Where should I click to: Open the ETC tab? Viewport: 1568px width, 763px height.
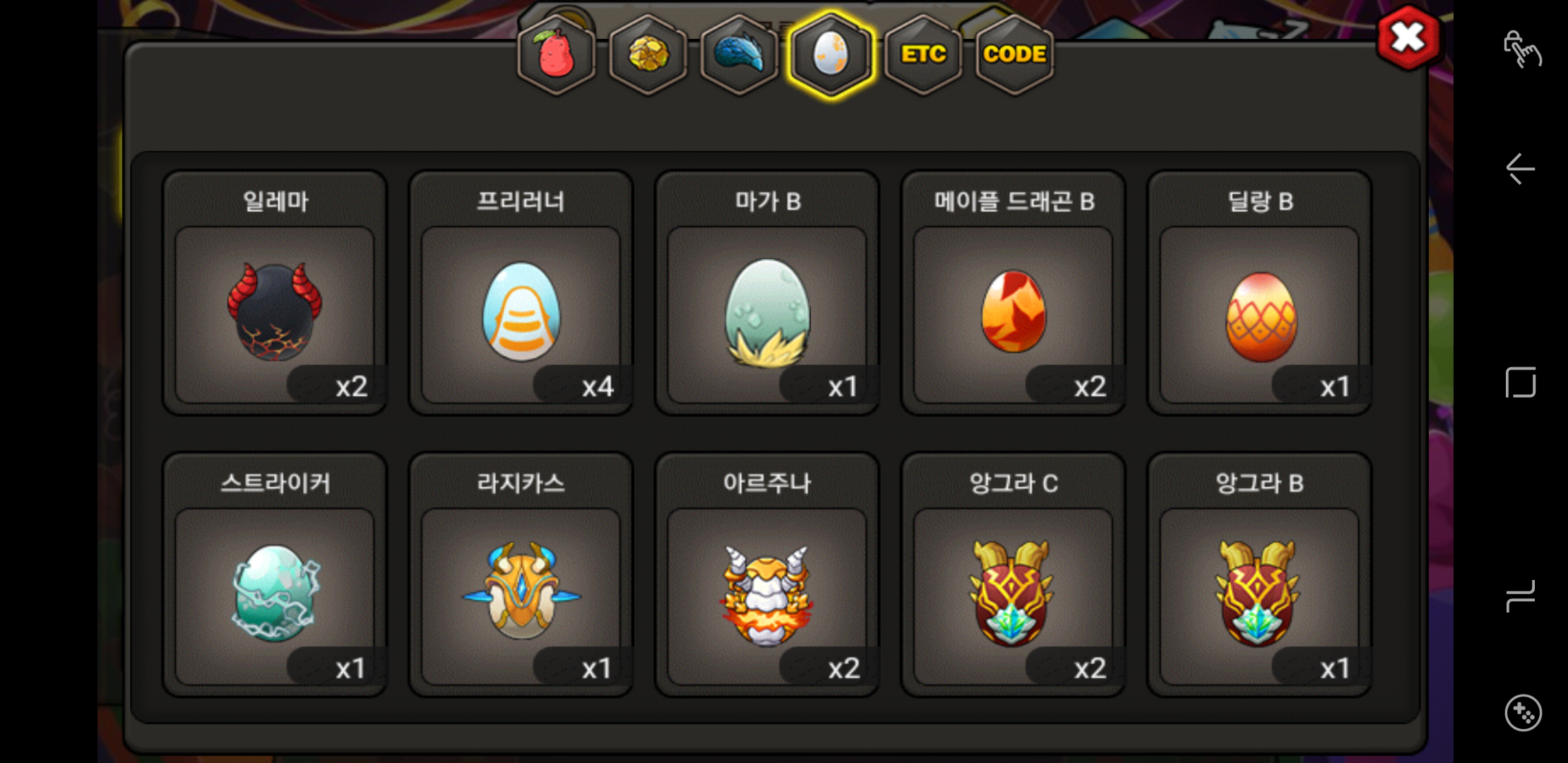(x=923, y=54)
